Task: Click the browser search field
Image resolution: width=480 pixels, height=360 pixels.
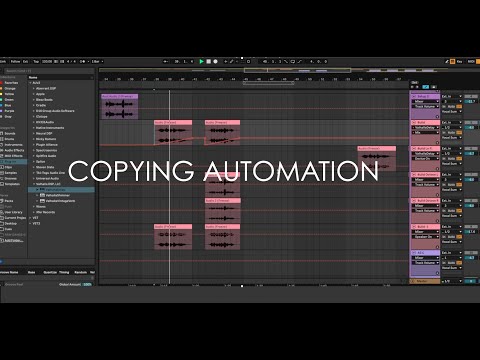Action: pos(48,71)
